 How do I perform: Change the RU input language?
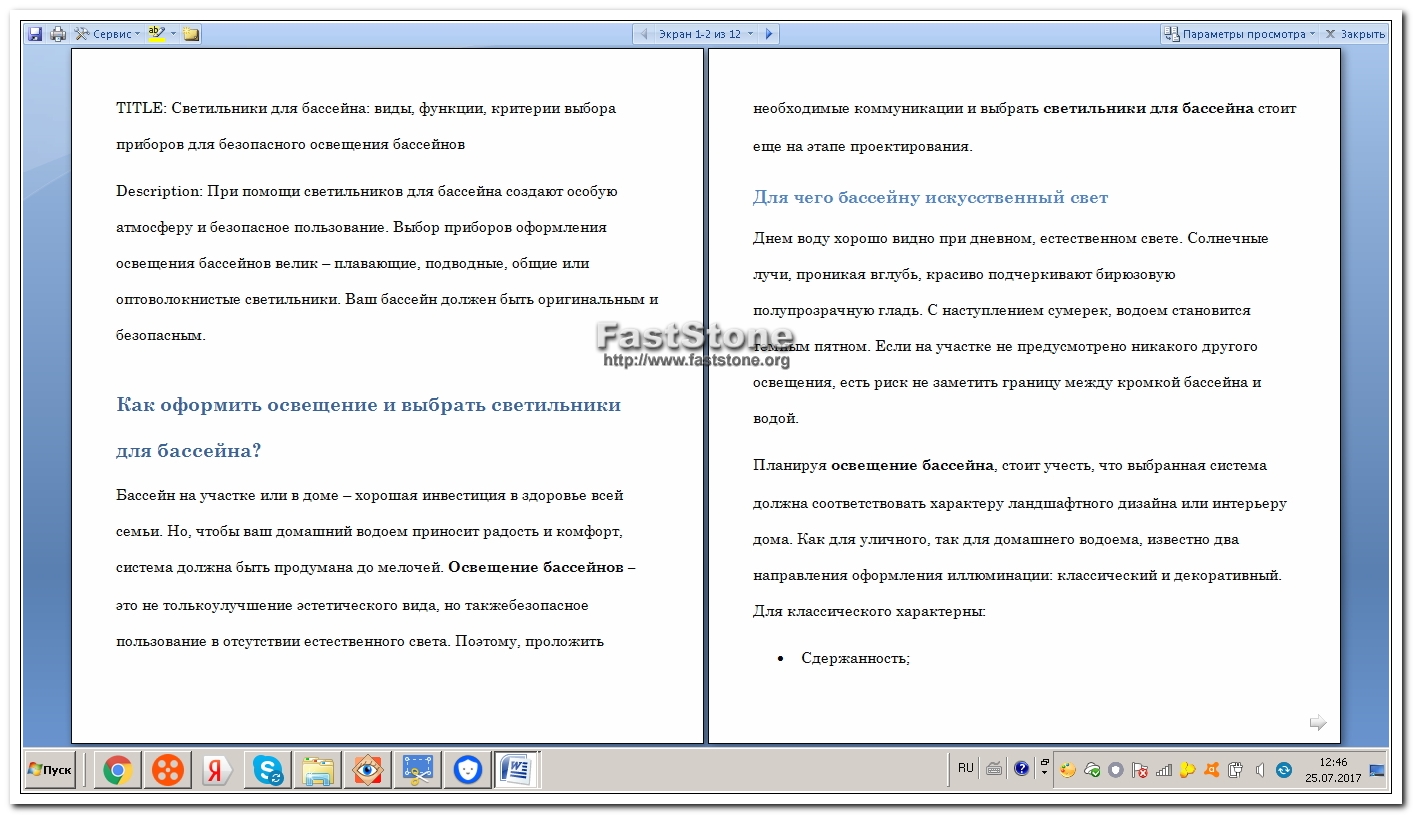coord(965,768)
